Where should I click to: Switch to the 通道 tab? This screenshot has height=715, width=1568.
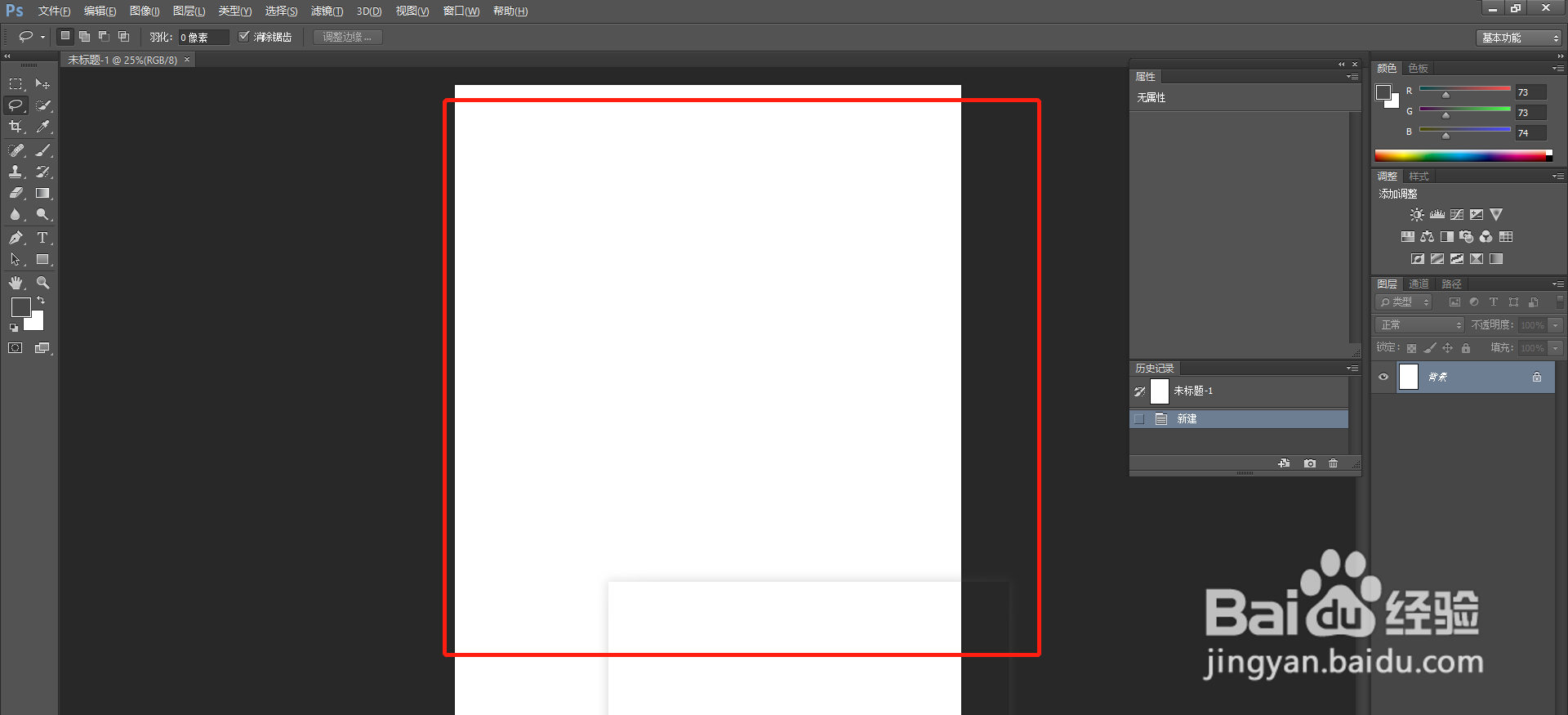pyautogui.click(x=1419, y=284)
